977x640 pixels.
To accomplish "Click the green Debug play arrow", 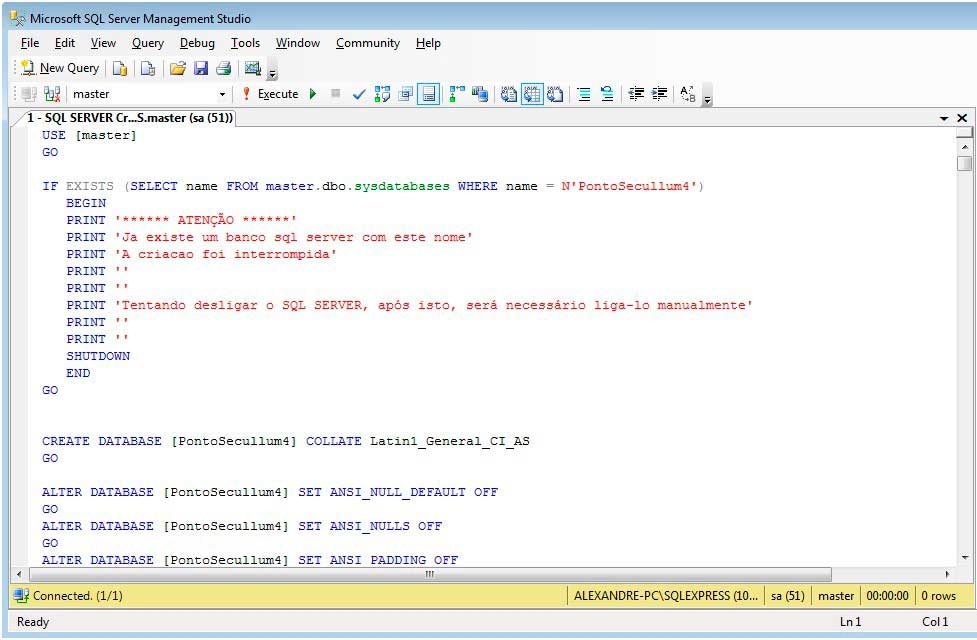I will coord(313,94).
